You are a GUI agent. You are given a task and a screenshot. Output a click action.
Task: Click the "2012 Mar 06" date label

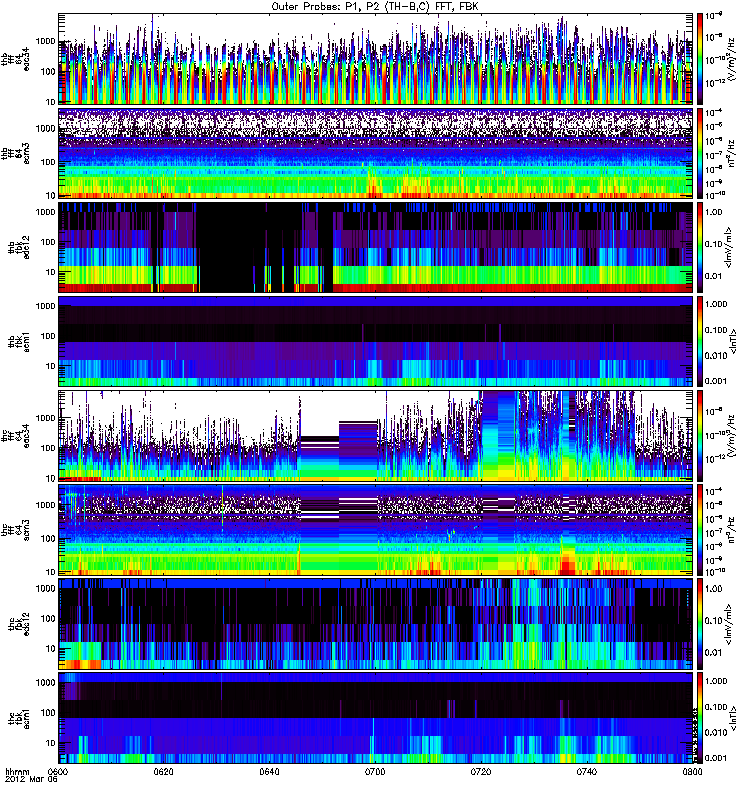(31, 780)
